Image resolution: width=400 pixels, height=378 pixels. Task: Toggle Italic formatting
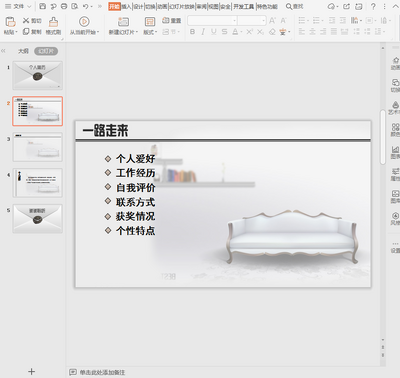(x=203, y=32)
